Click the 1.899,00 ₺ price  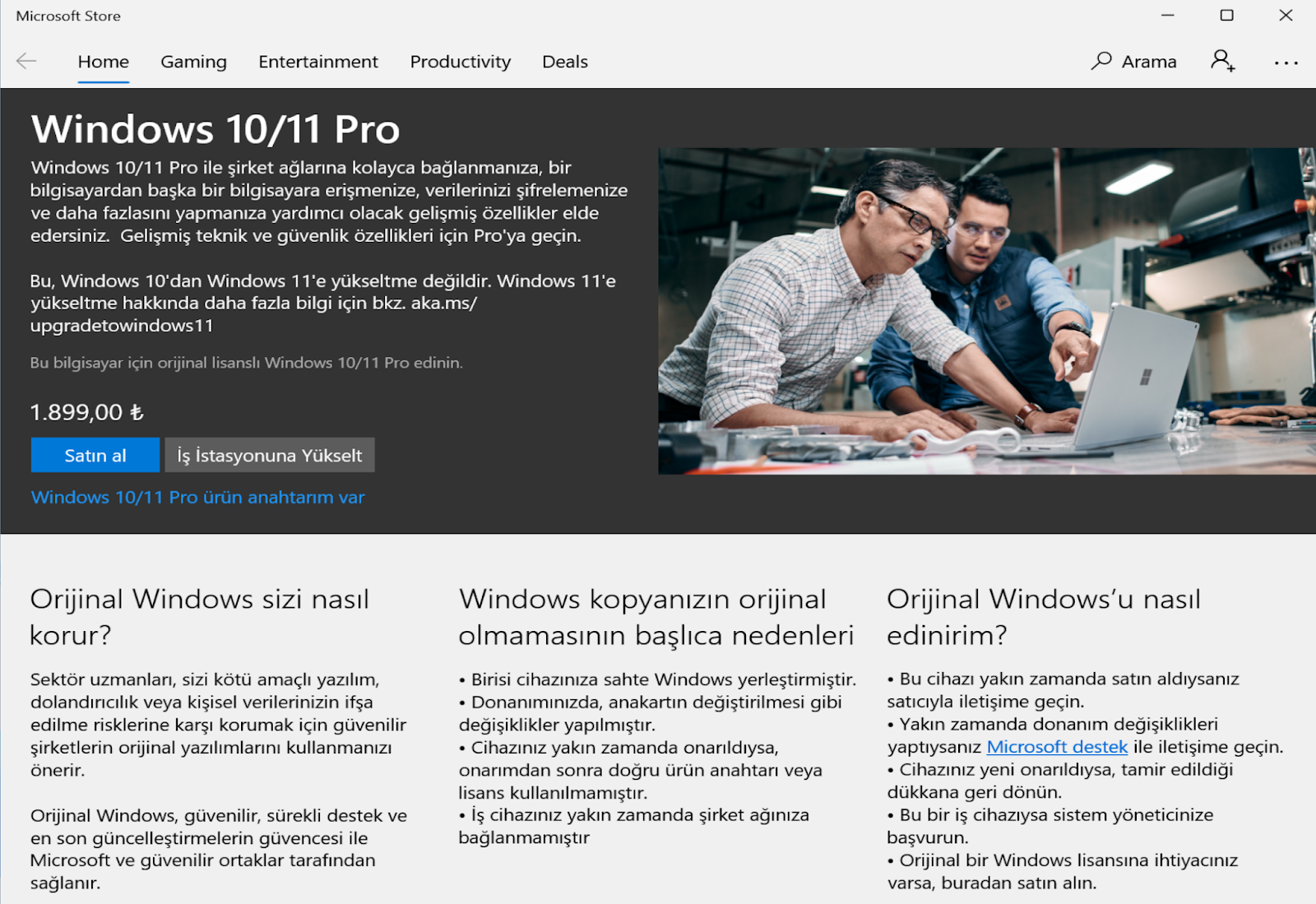(x=87, y=412)
